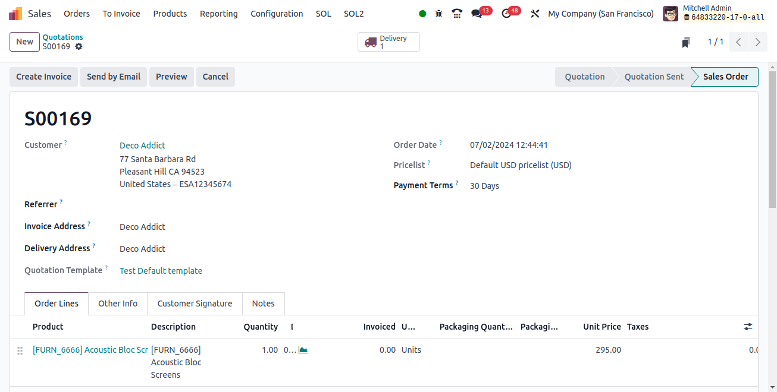This screenshot has width=777, height=392.
Task: Sort by Product column header
Action: [x=48, y=327]
